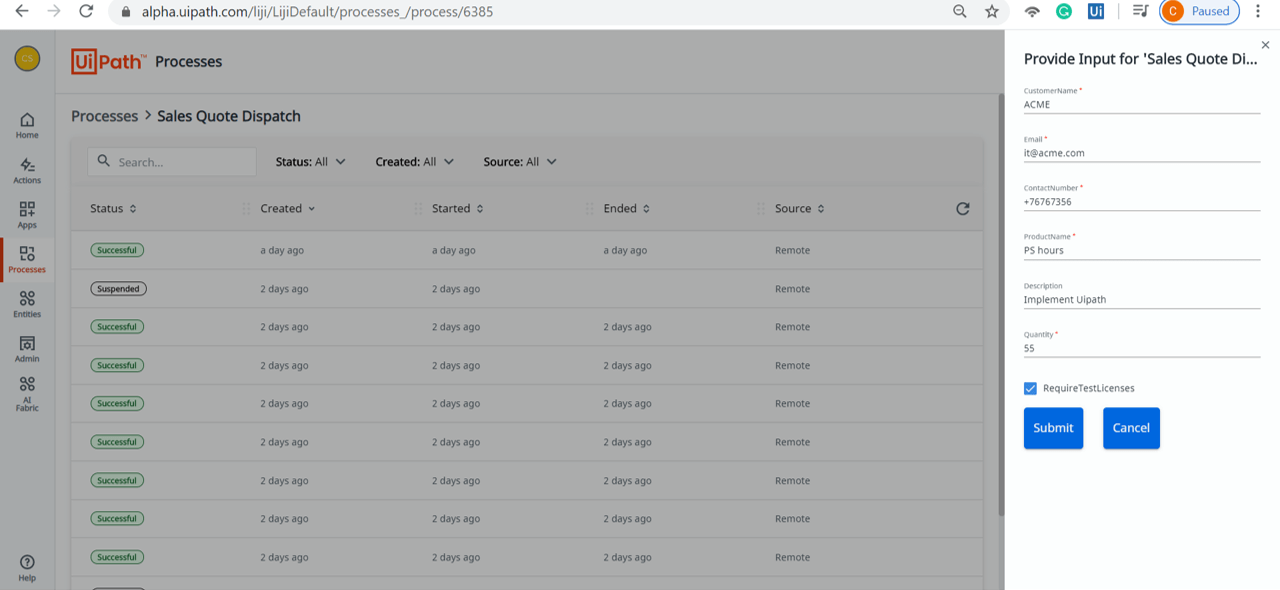Image resolution: width=1280 pixels, height=590 pixels.
Task: Close the input panel with X
Action: tap(1265, 45)
